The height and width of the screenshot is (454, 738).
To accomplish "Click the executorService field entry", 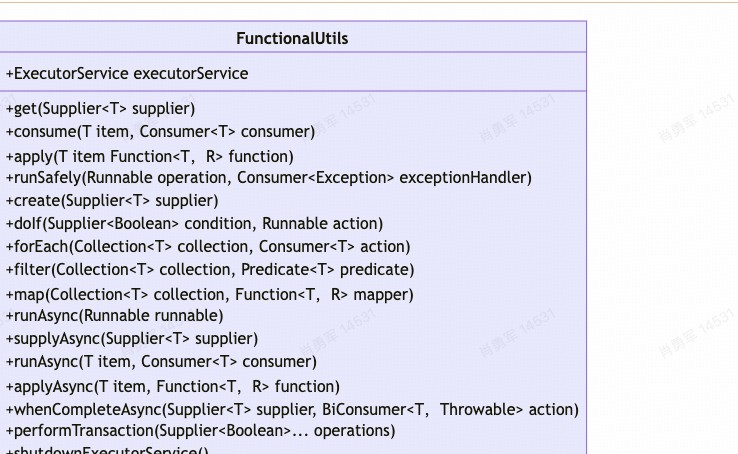I will point(127,73).
